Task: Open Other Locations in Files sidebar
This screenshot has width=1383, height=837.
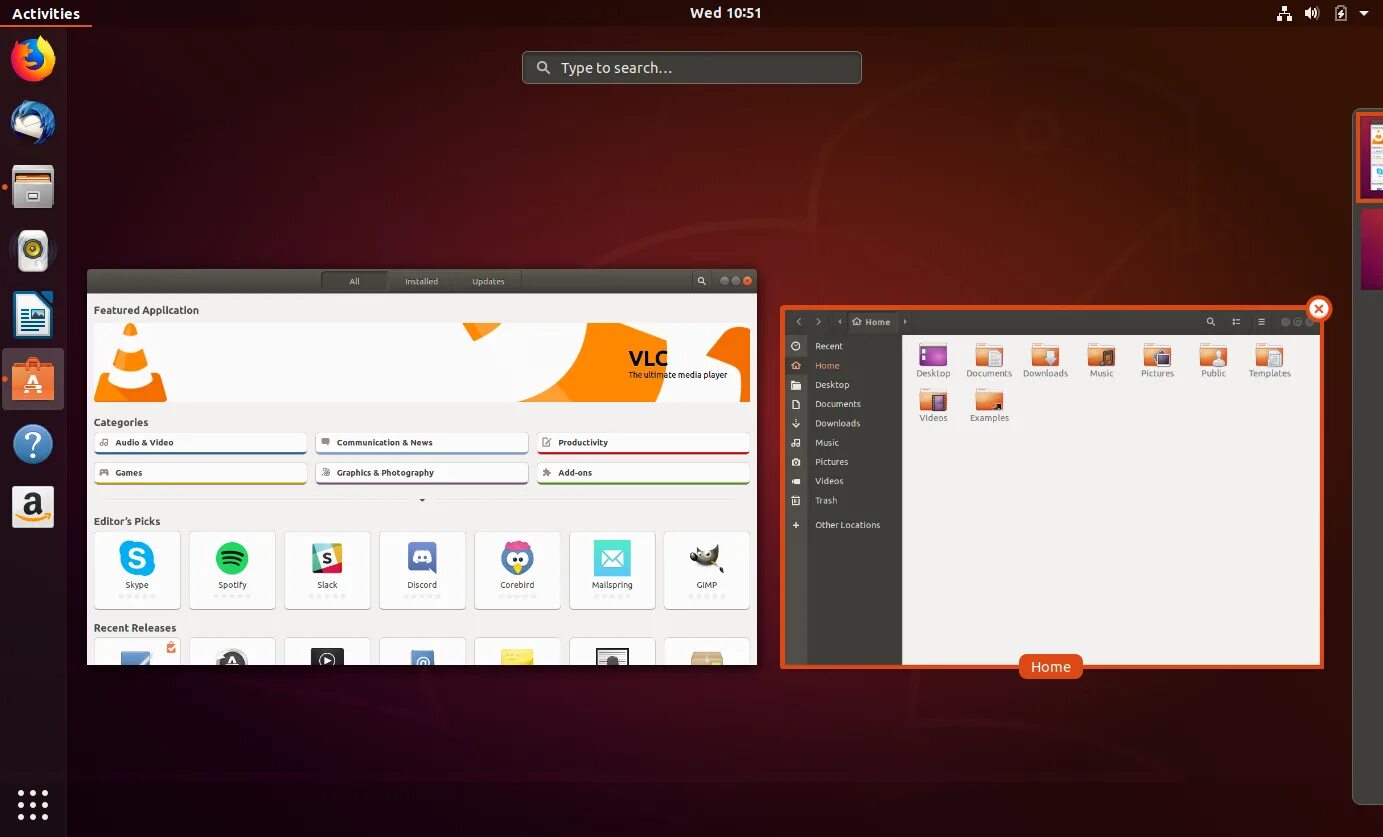Action: coord(845,525)
